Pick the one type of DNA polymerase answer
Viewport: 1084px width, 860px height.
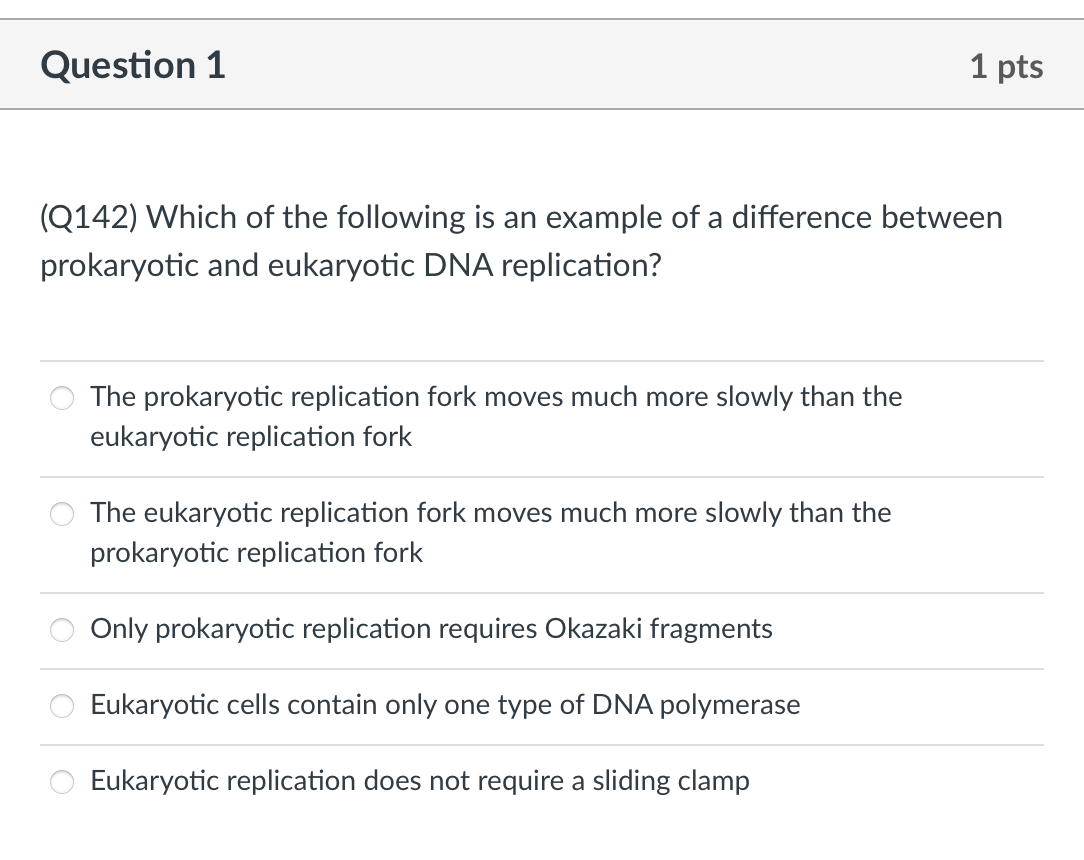(62, 707)
